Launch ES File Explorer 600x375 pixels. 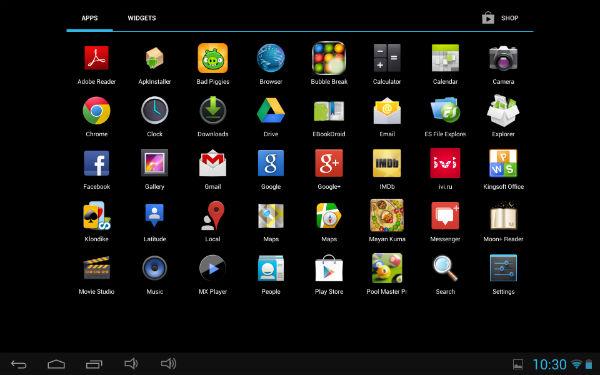(x=445, y=111)
